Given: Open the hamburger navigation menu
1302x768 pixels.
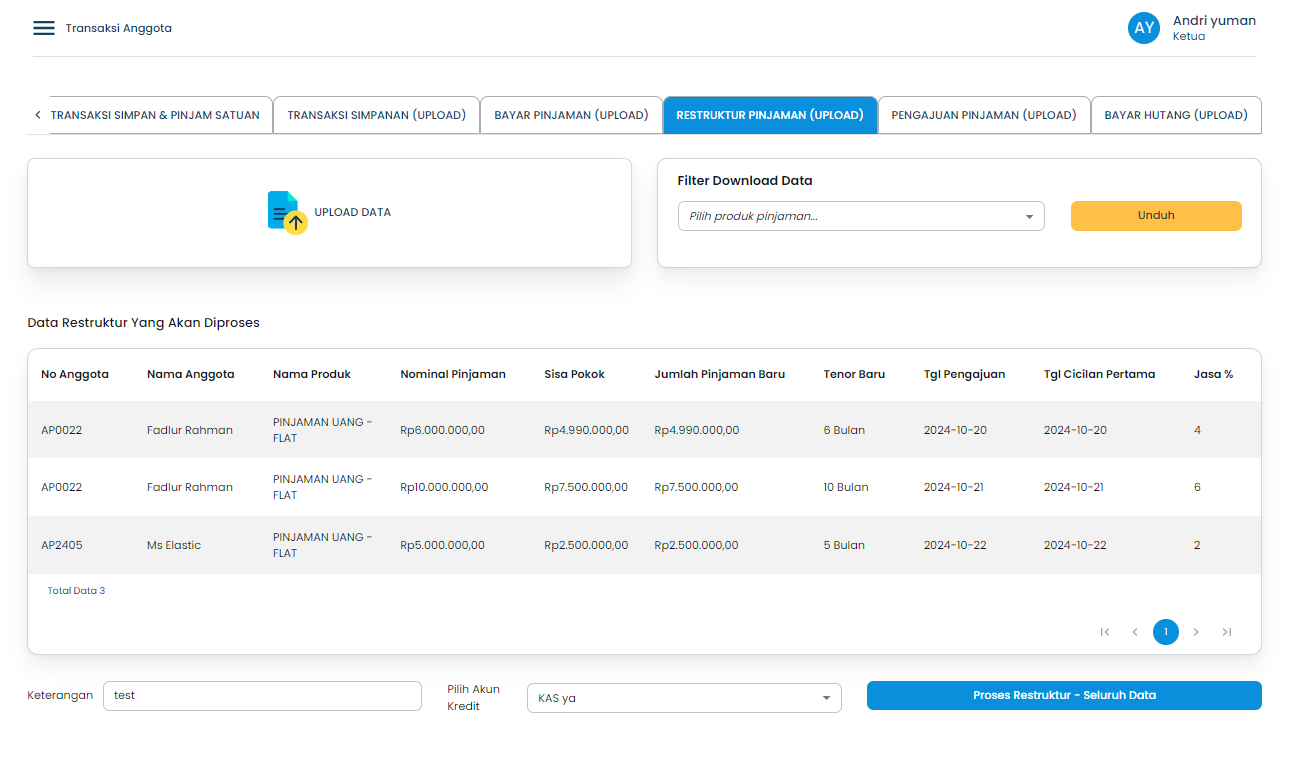Looking at the screenshot, I should tap(44, 28).
